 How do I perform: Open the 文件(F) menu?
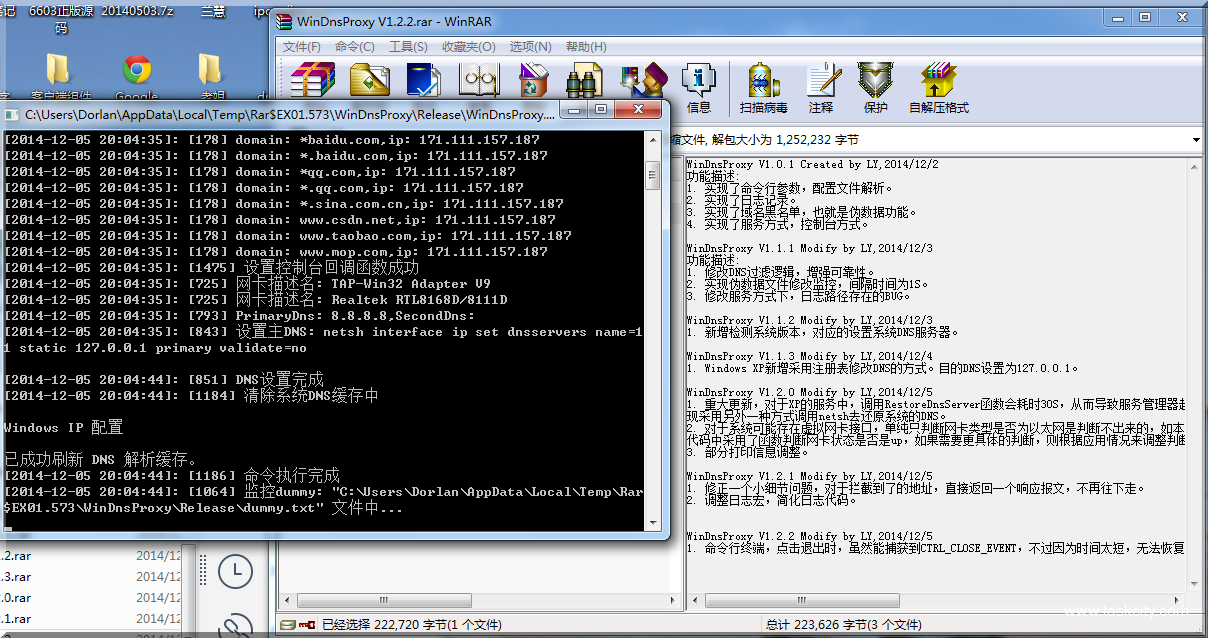click(302, 47)
